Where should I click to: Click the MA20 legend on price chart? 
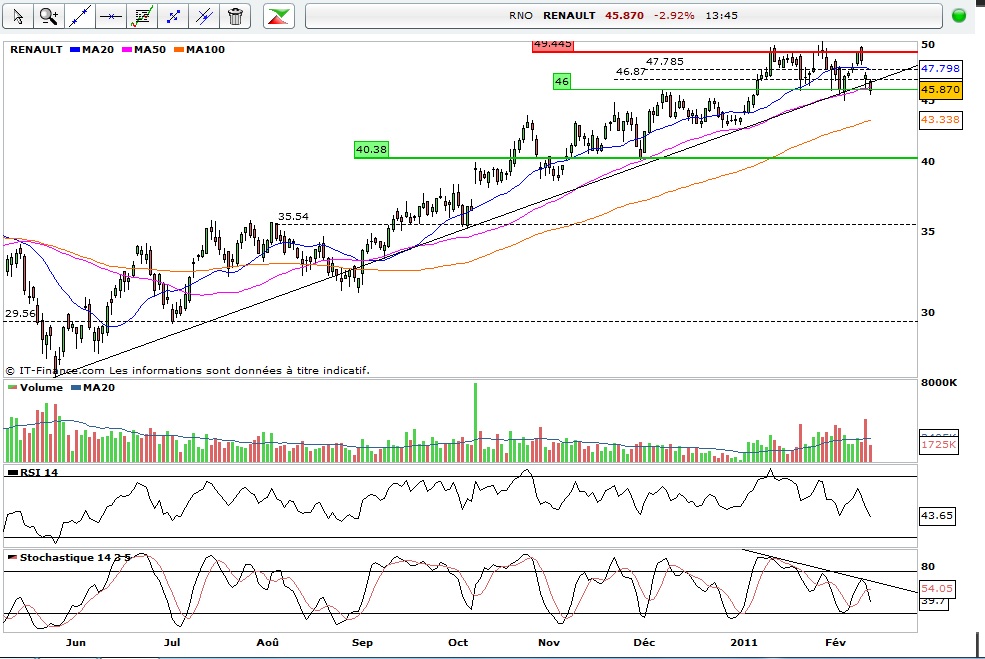point(92,50)
